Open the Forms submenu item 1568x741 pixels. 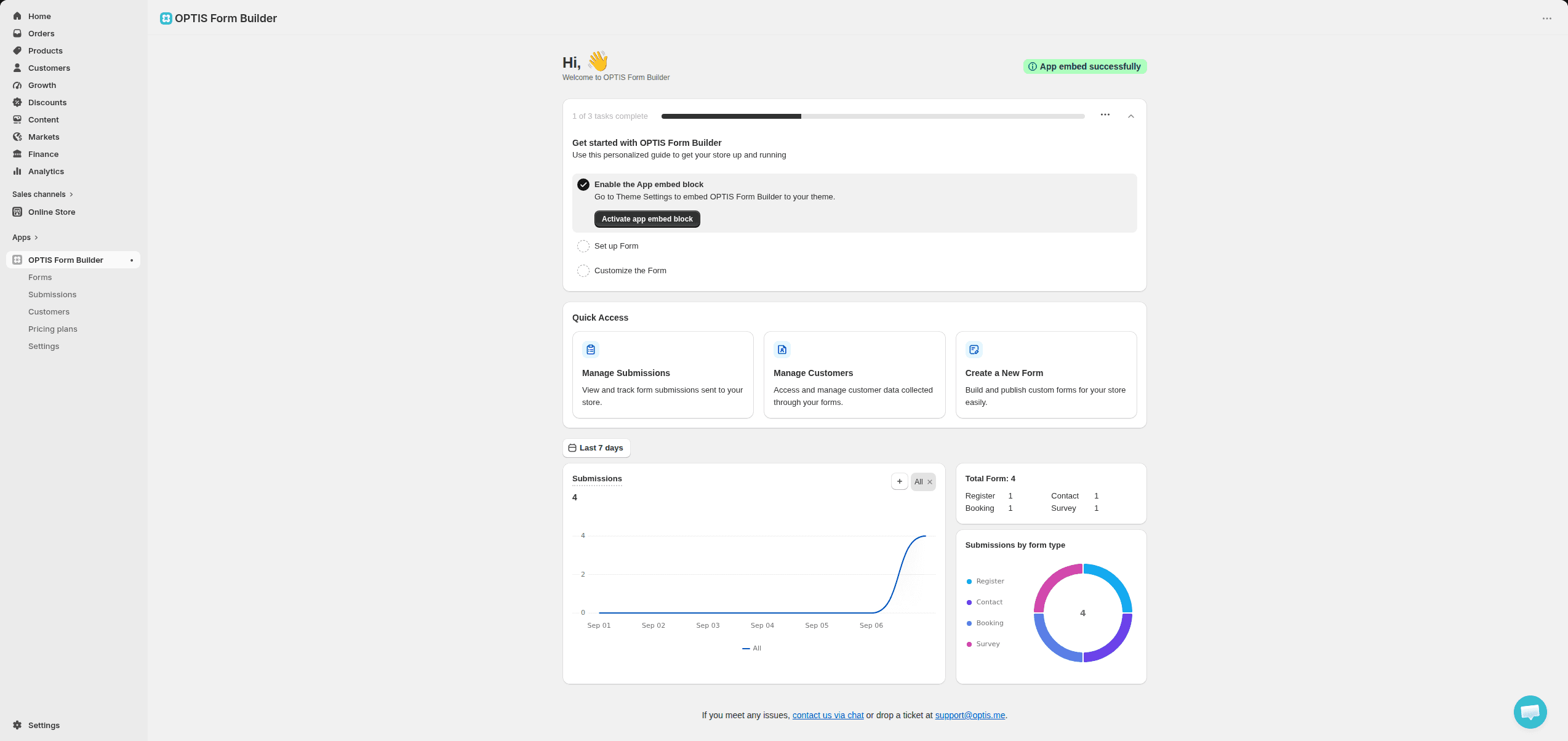click(40, 278)
